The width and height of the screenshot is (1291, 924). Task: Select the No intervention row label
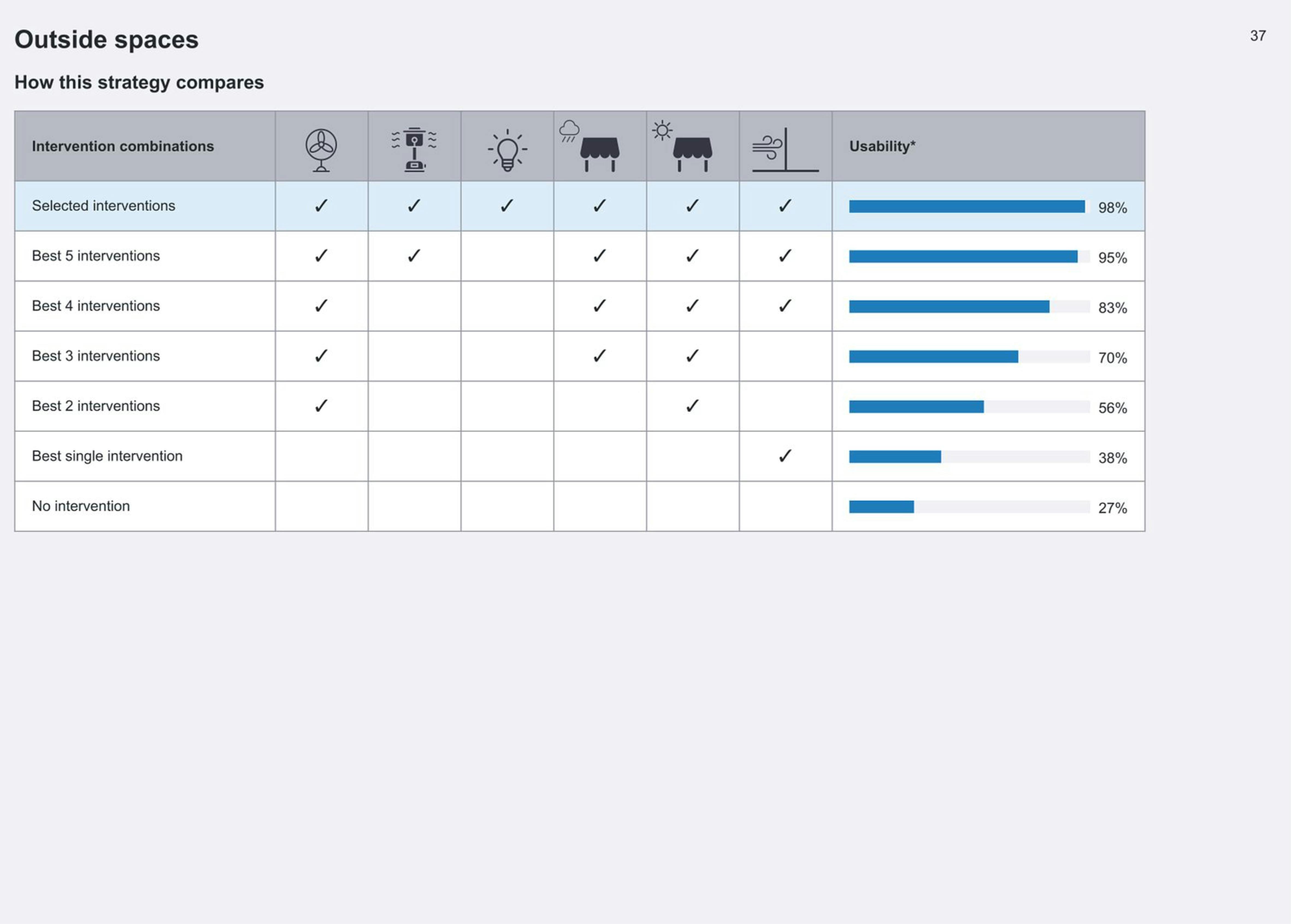pos(81,507)
